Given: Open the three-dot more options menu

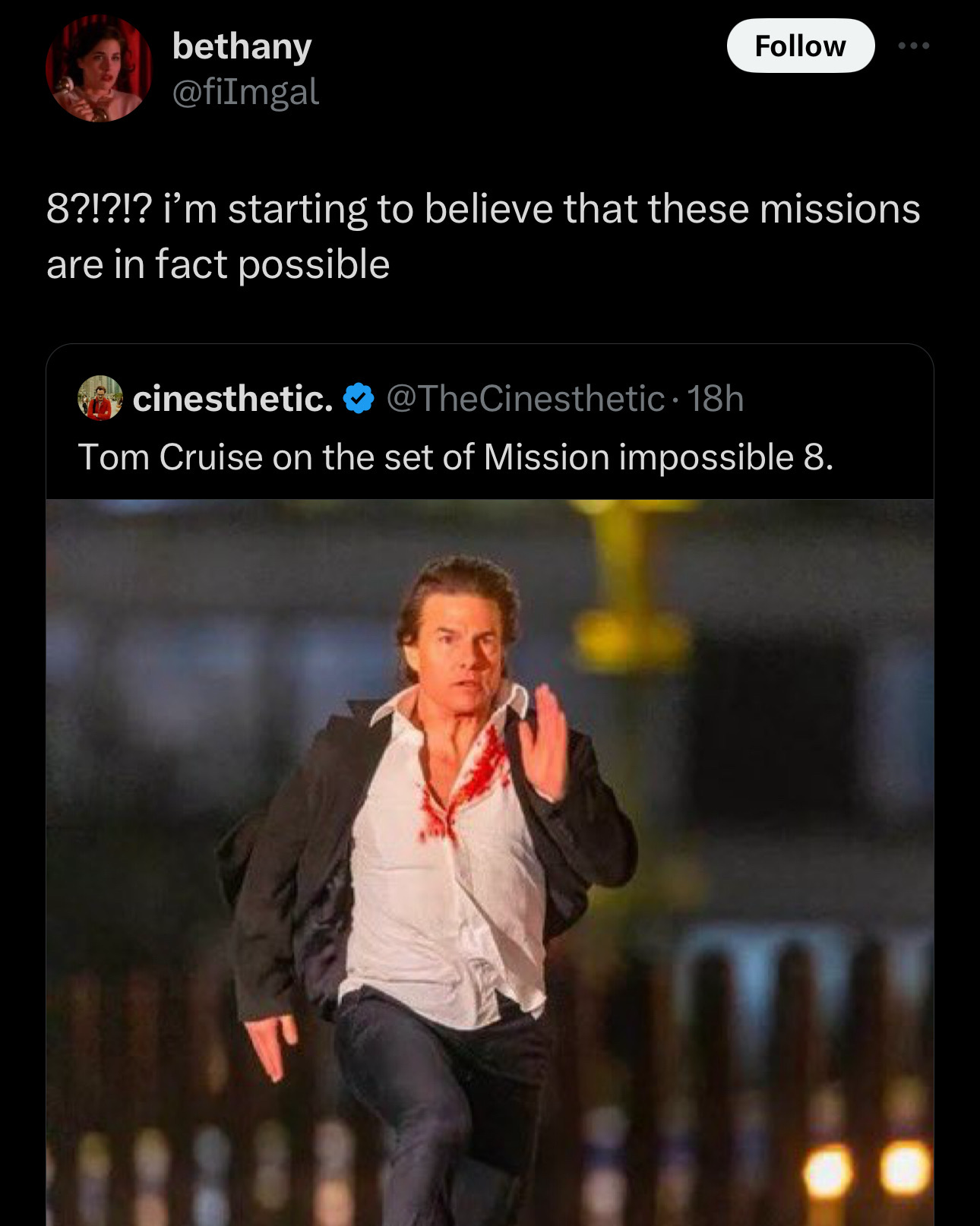Looking at the screenshot, I should [913, 46].
